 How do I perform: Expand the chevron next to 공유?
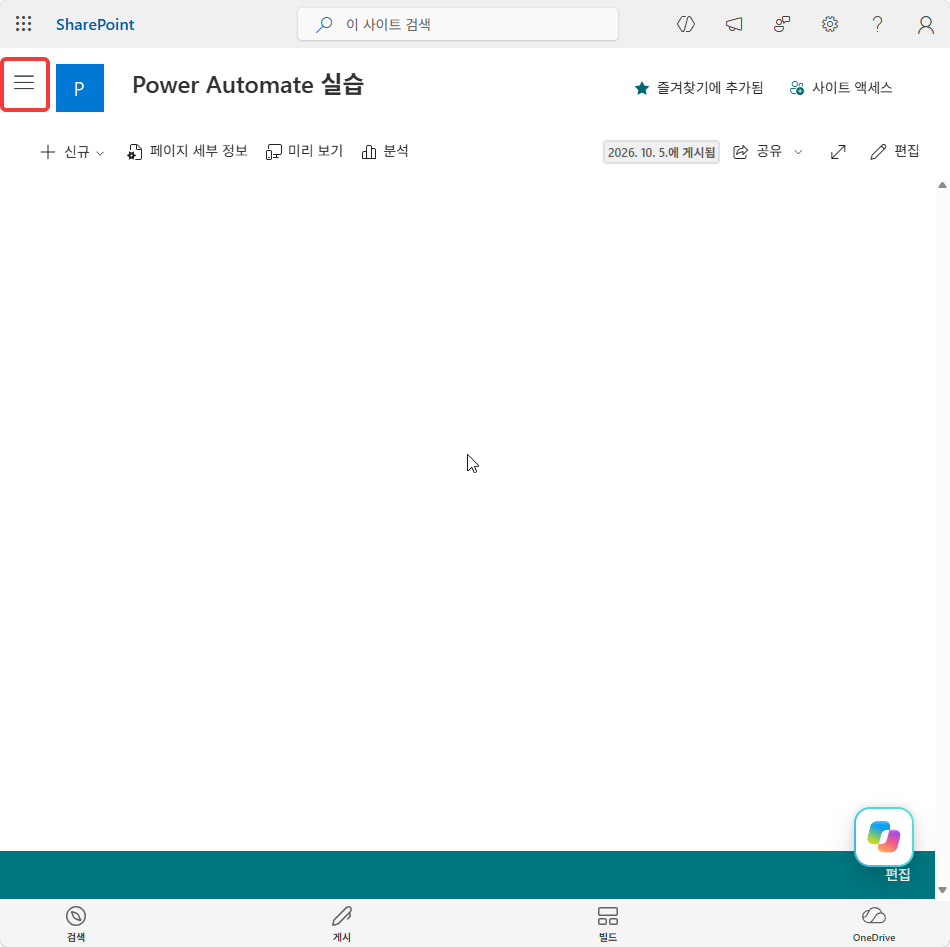799,152
